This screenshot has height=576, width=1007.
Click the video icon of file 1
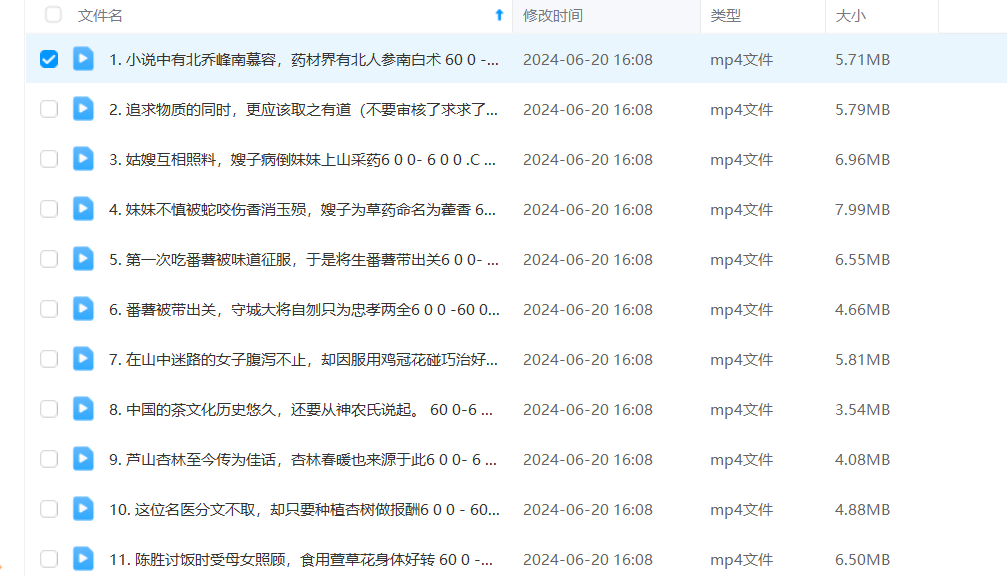pyautogui.click(x=83, y=59)
